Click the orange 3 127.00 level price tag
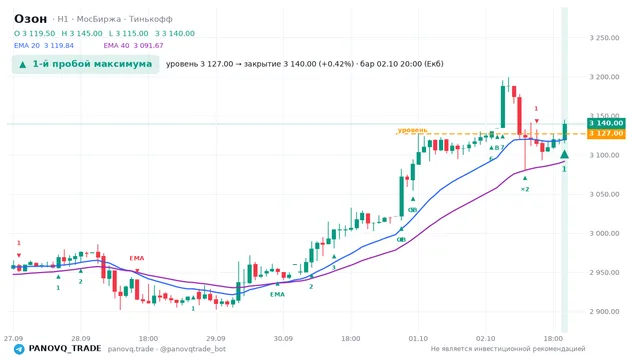The height and width of the screenshot is (360, 640). 606,133
